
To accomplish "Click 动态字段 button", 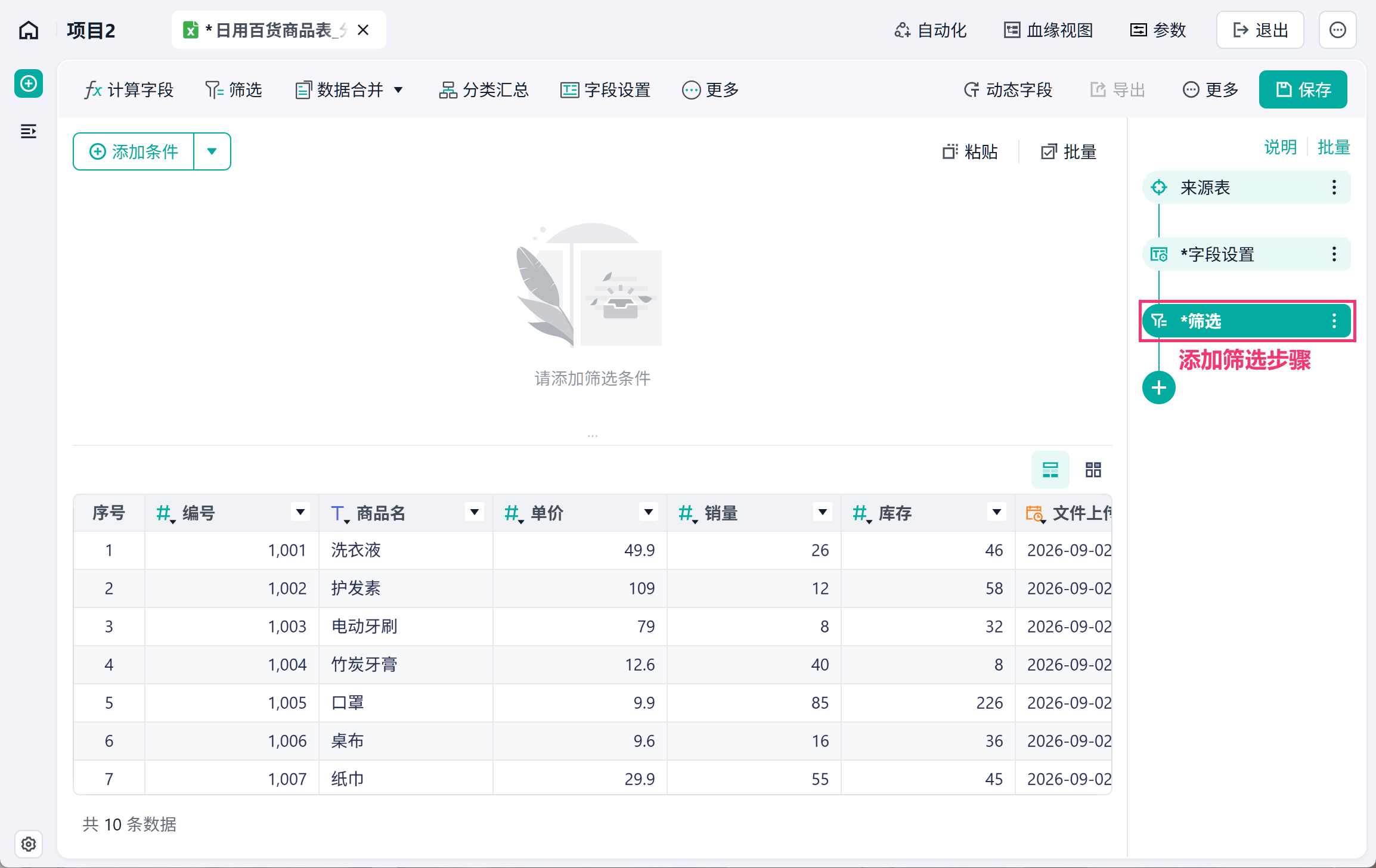I will pyautogui.click(x=1008, y=90).
